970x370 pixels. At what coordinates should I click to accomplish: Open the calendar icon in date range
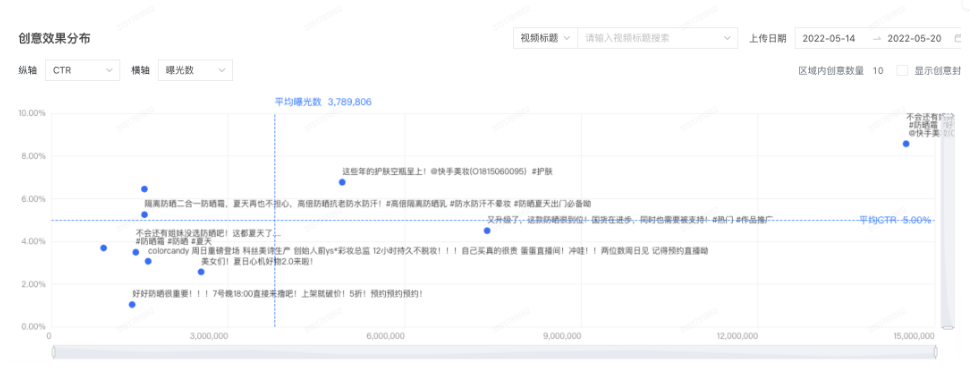[x=958, y=38]
